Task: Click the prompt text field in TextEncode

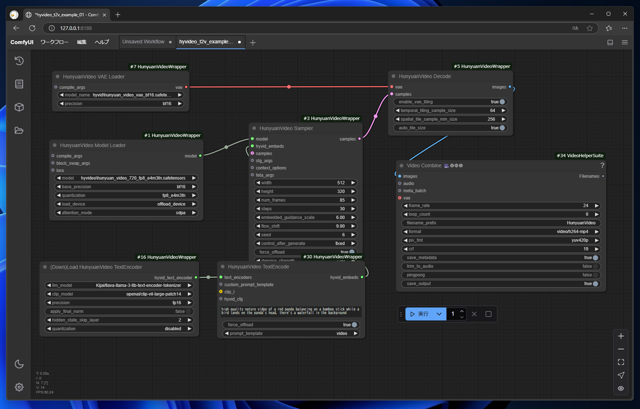Action: coord(290,311)
